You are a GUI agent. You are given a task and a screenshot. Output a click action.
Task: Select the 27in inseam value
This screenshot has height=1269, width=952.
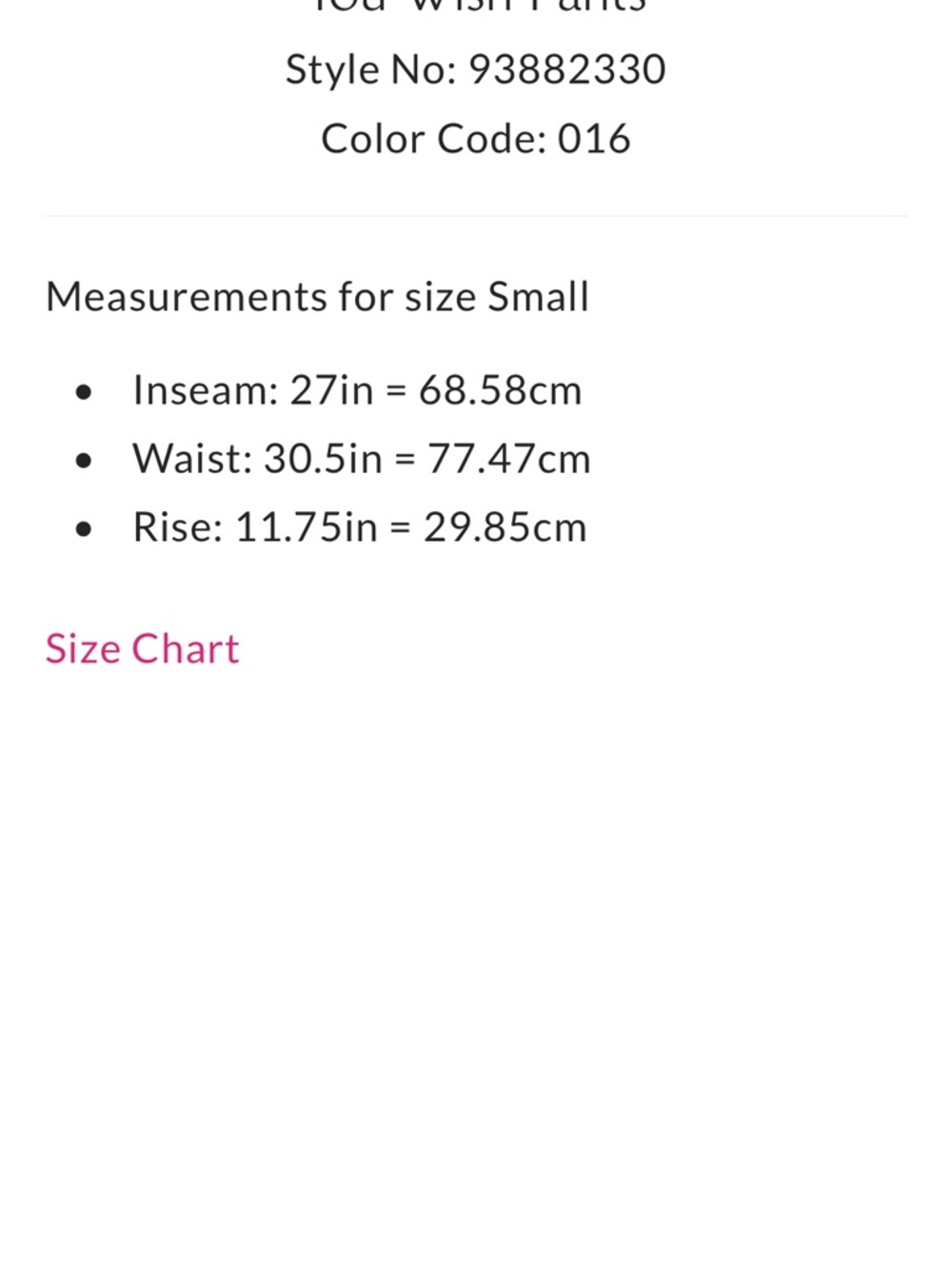coord(331,390)
